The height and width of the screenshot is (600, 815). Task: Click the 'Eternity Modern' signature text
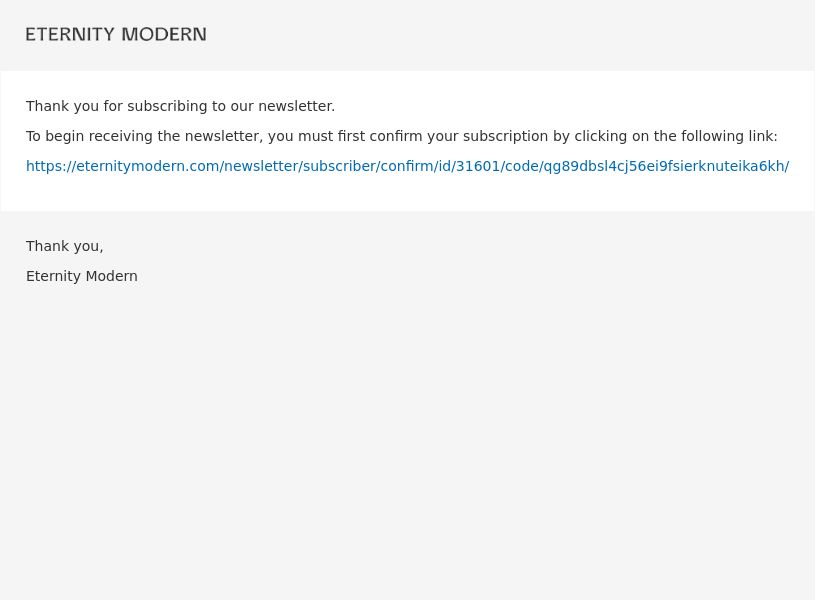coord(82,276)
